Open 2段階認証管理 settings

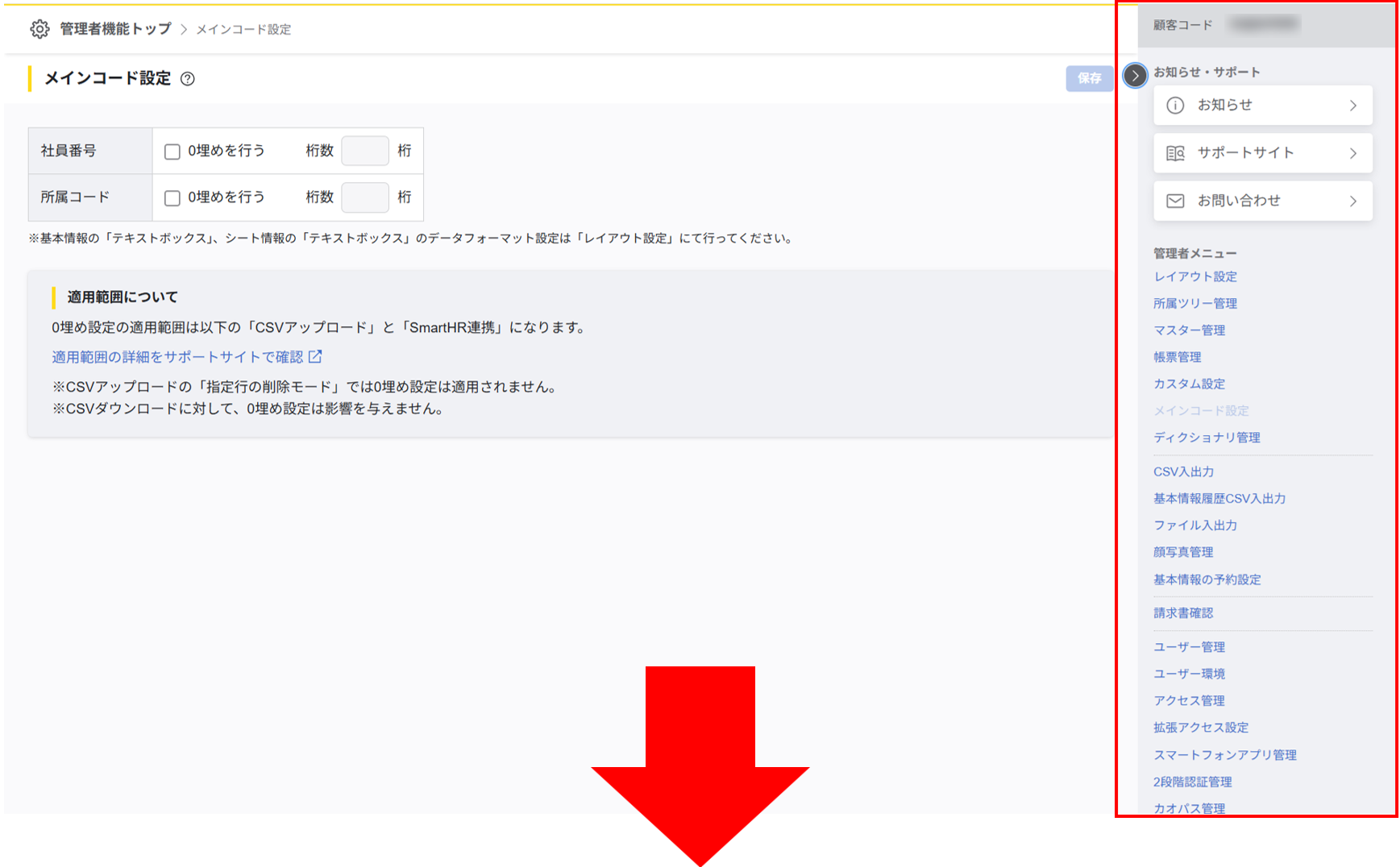tap(1192, 782)
